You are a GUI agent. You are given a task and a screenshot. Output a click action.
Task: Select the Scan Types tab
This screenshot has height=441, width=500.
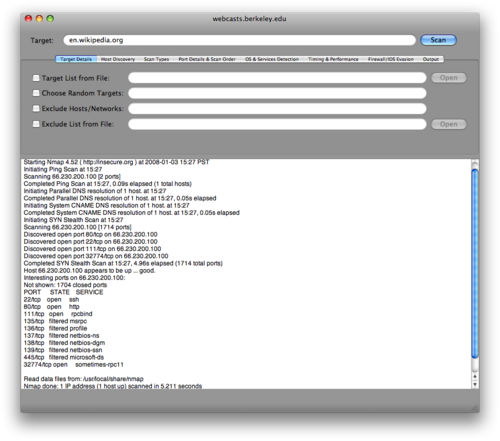[x=156, y=59]
